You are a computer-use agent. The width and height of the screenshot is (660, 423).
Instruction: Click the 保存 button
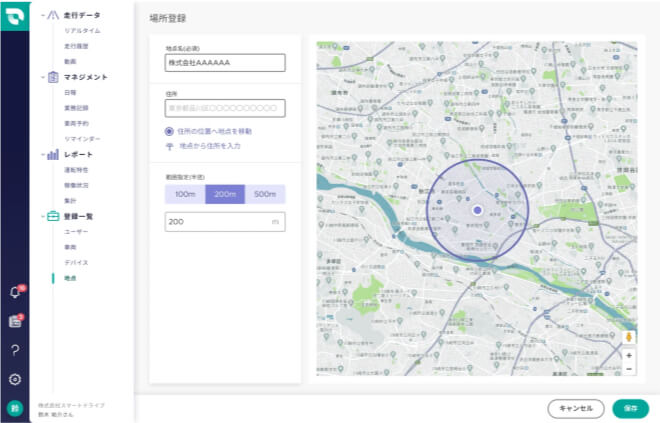630,408
